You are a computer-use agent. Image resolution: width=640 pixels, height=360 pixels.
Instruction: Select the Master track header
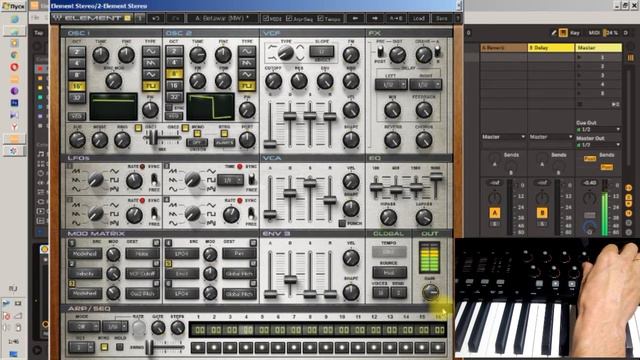tap(598, 48)
